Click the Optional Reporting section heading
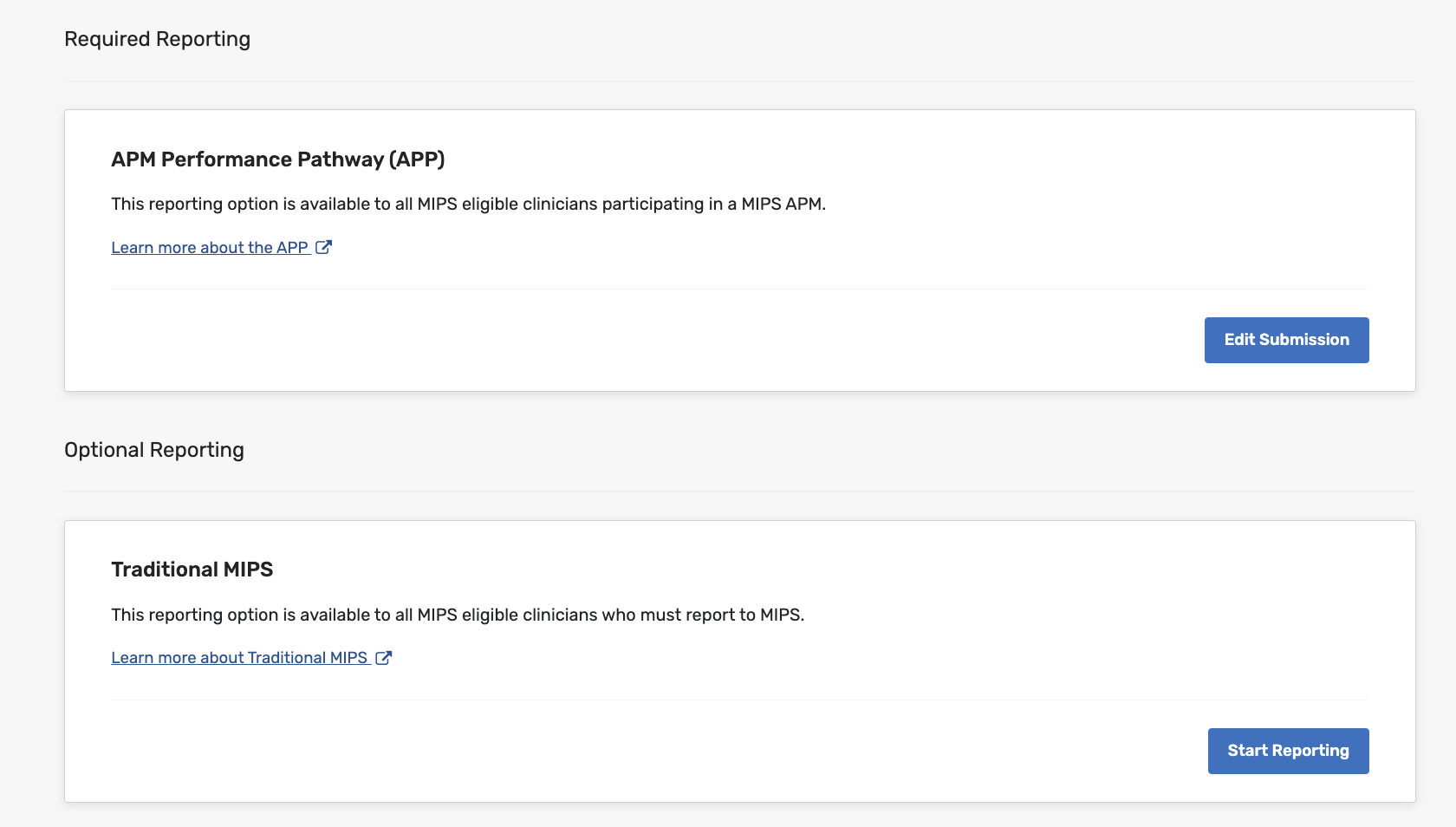Viewport: 1456px width, 827px height. 154,450
